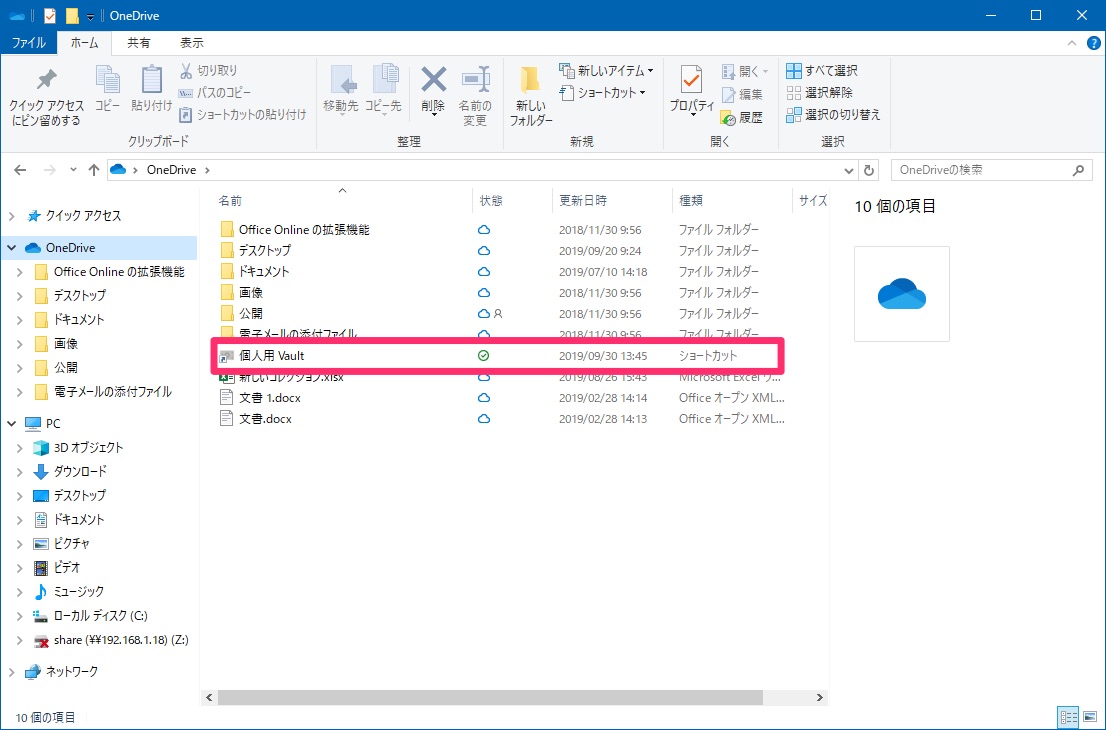The width and height of the screenshot is (1106, 730).
Task: Select Downloads (ダウンロード) in the navigation pane
Action: point(80,472)
